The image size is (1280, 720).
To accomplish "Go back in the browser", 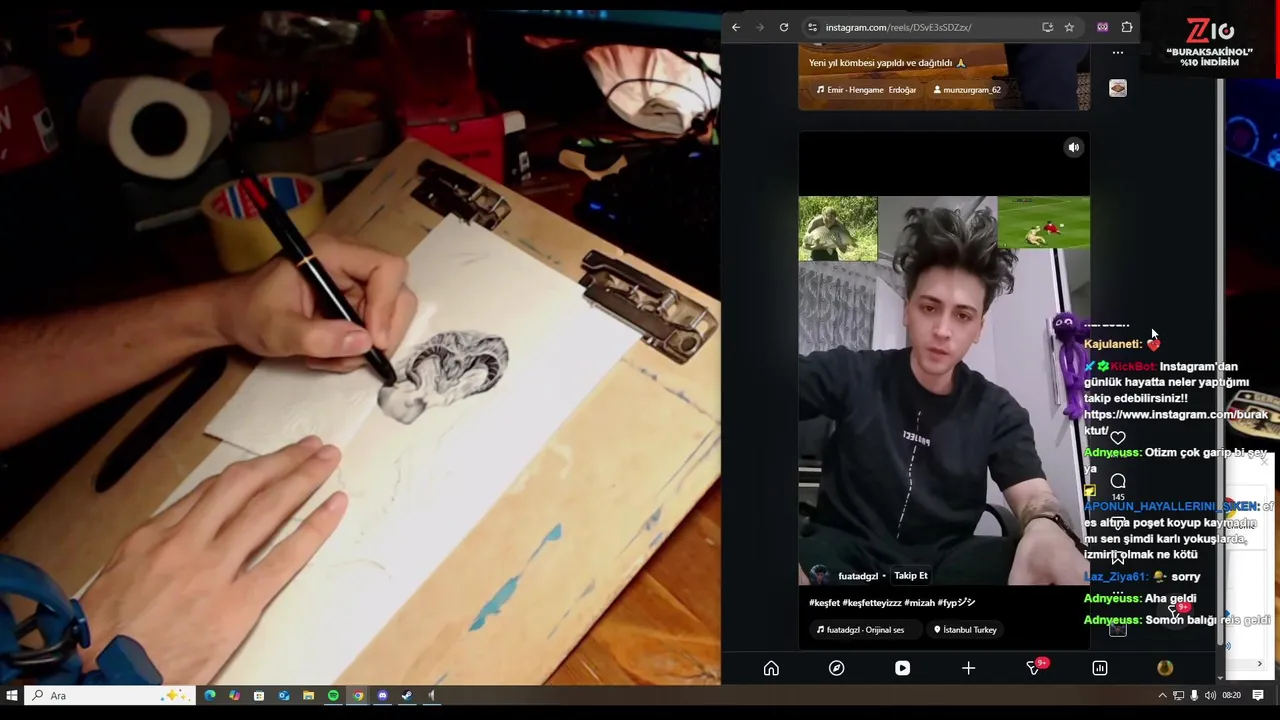I will click(736, 27).
